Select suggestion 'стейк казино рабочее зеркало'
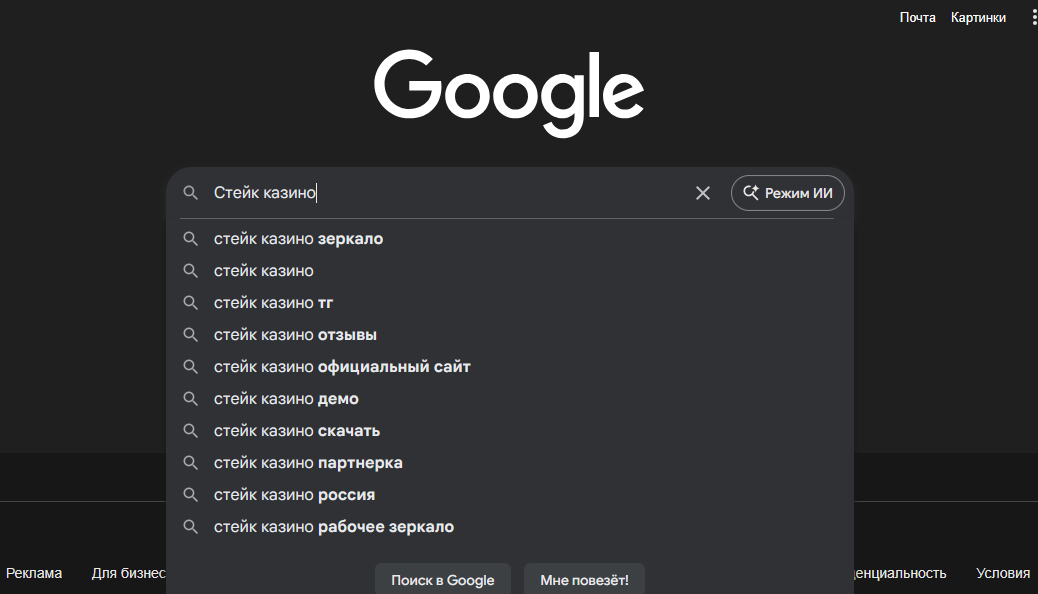 334,526
